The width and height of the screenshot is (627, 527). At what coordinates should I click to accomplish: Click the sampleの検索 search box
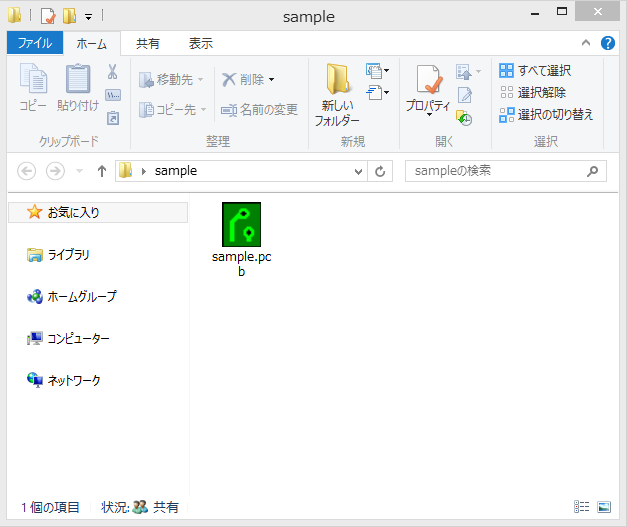(x=505, y=171)
